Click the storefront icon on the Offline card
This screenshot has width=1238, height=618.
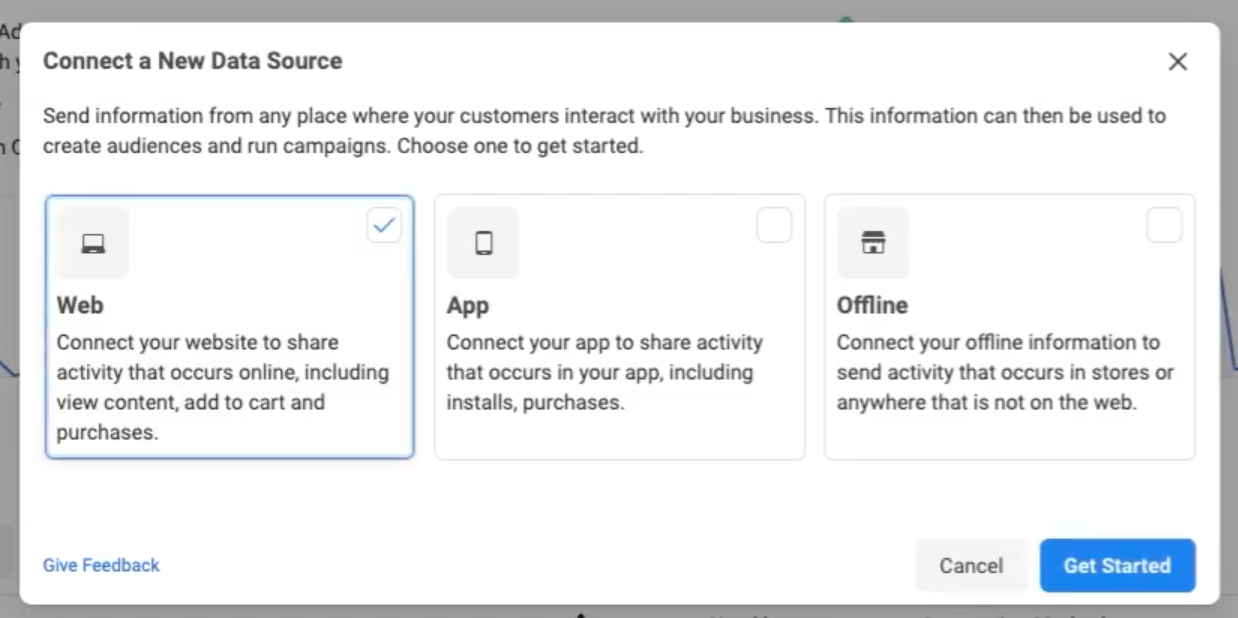tap(873, 242)
